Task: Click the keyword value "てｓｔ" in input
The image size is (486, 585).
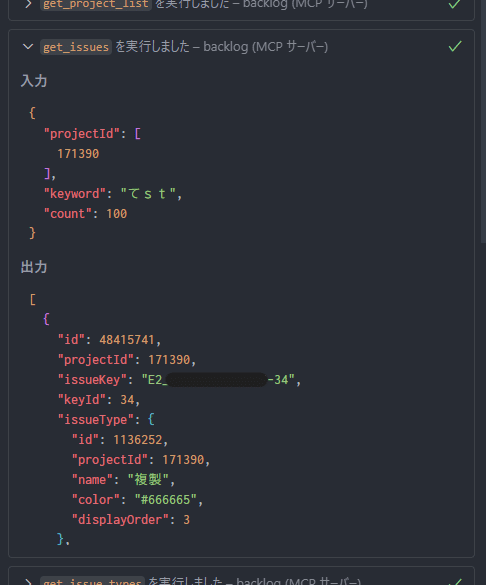Action: [x=148, y=194]
